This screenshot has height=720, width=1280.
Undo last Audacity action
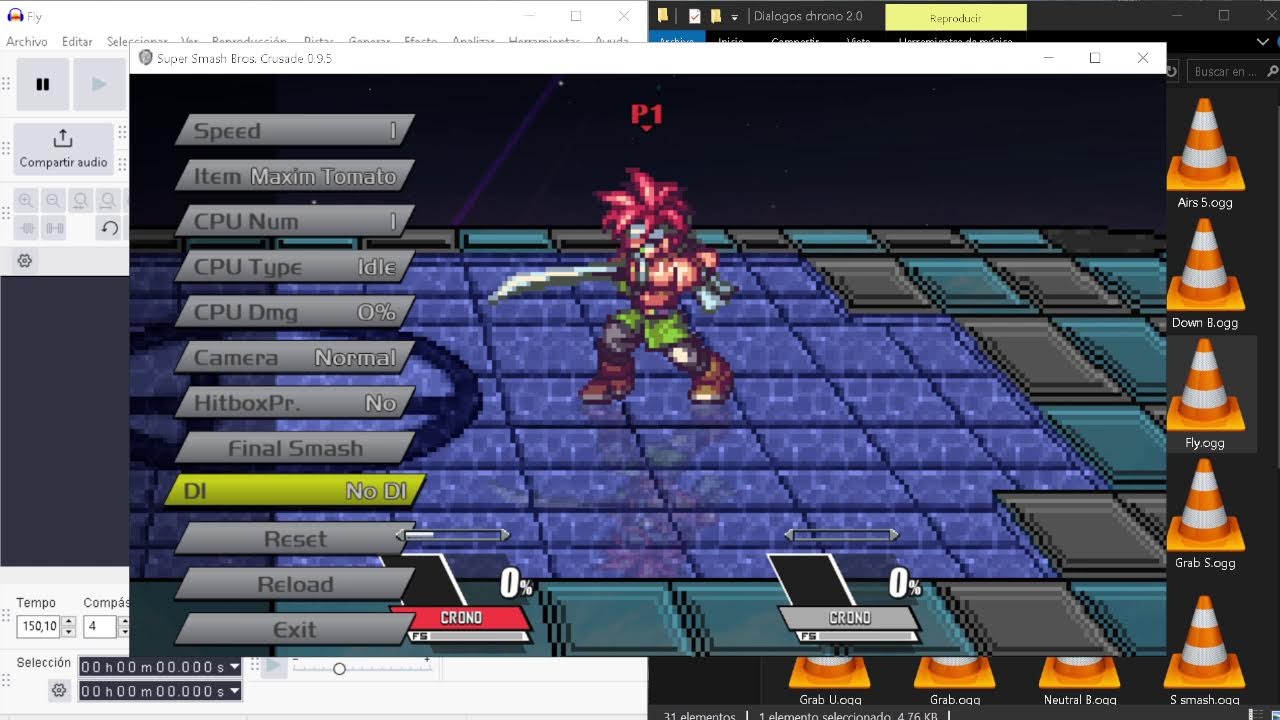point(109,228)
